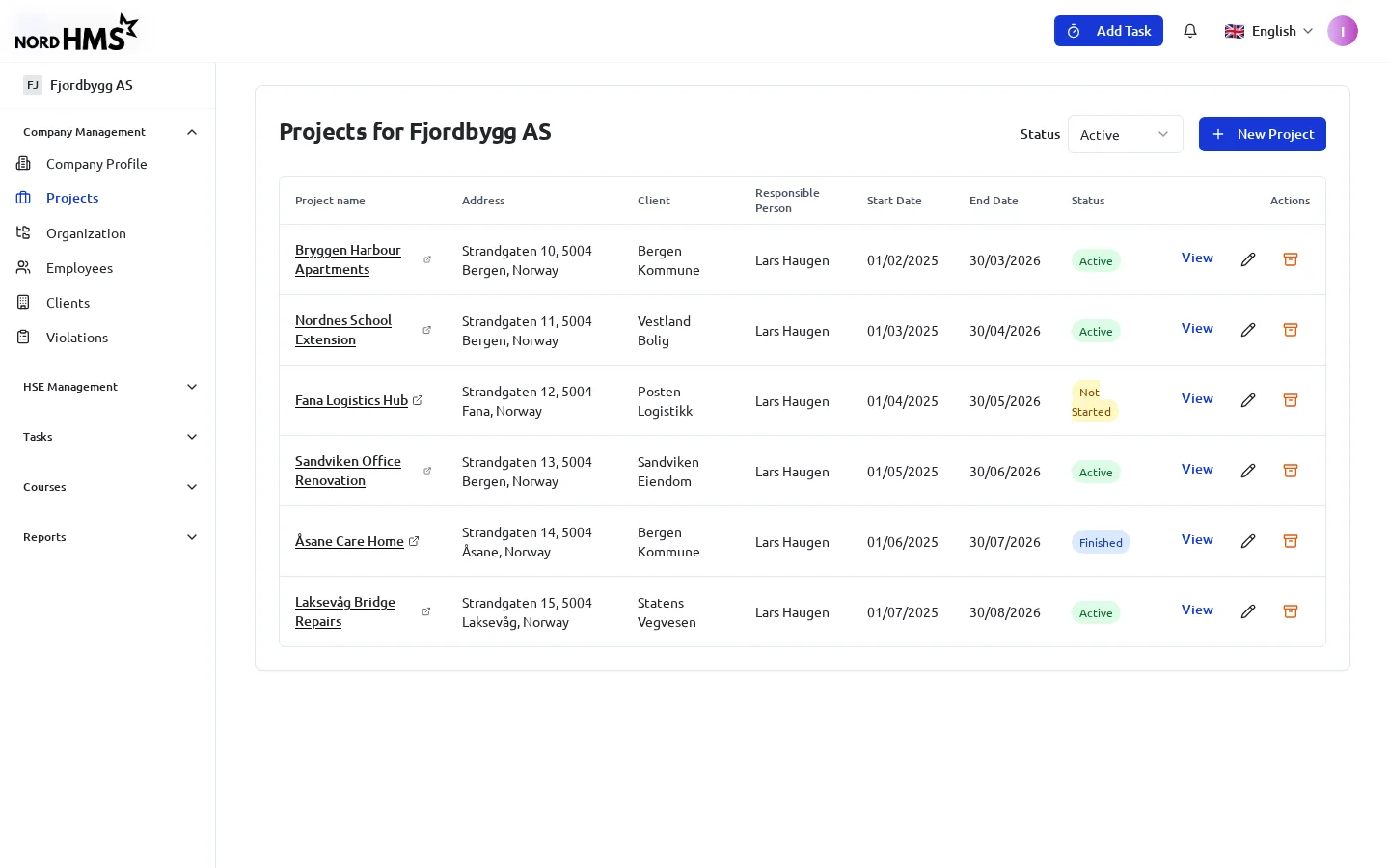Click the Sandviken Eiendom client cell
Screen dimensions: 1389x868
point(668,472)
